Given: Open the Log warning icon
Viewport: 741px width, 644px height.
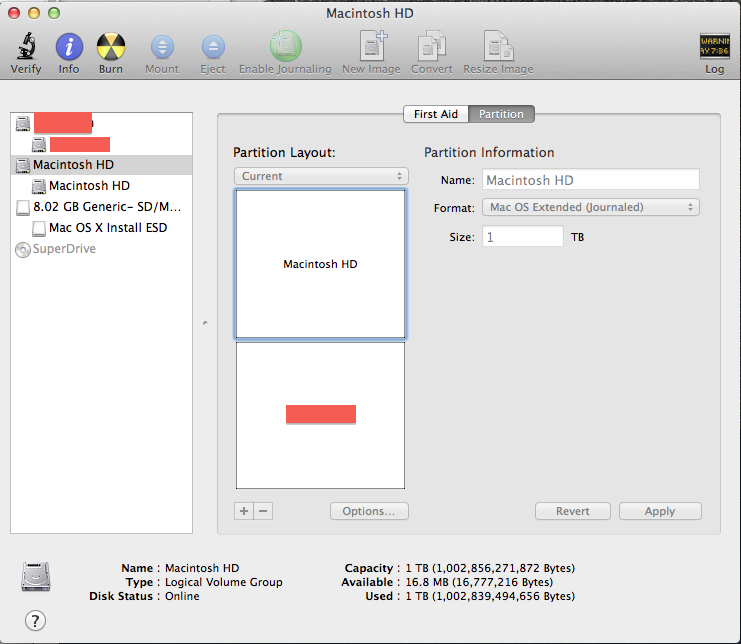Looking at the screenshot, I should pos(714,46).
